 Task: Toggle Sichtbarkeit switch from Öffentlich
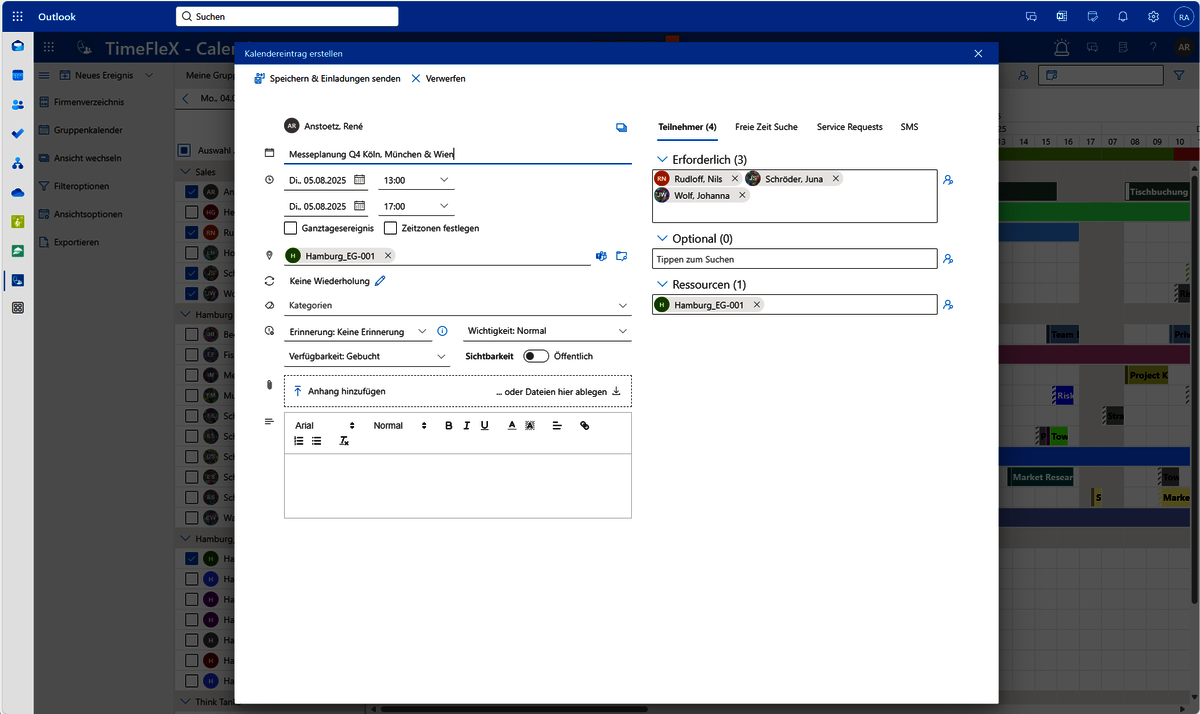tap(536, 356)
